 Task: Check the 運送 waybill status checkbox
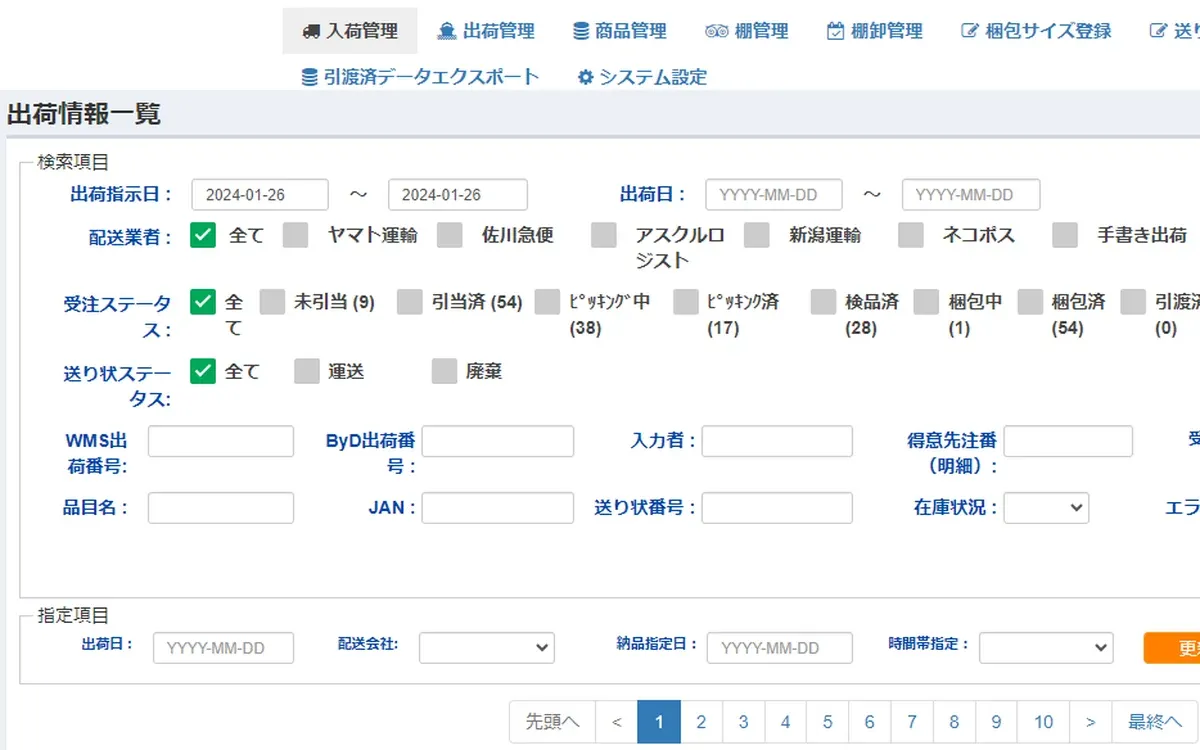306,371
